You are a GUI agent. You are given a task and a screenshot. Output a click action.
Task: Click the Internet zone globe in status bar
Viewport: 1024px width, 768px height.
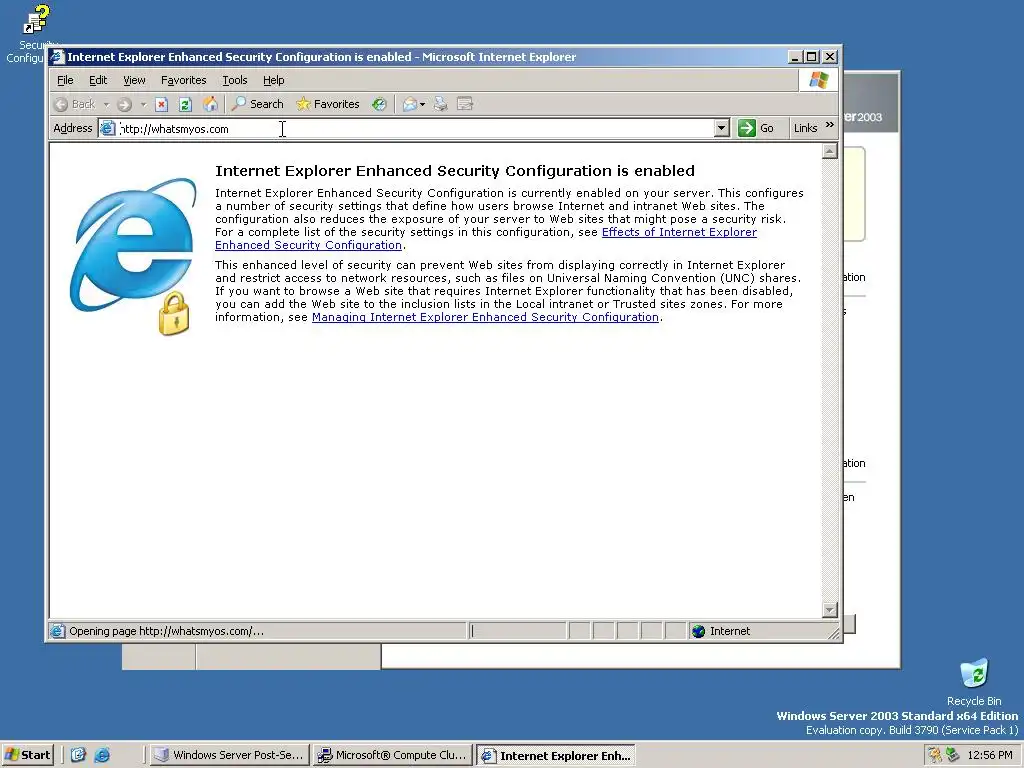click(699, 631)
